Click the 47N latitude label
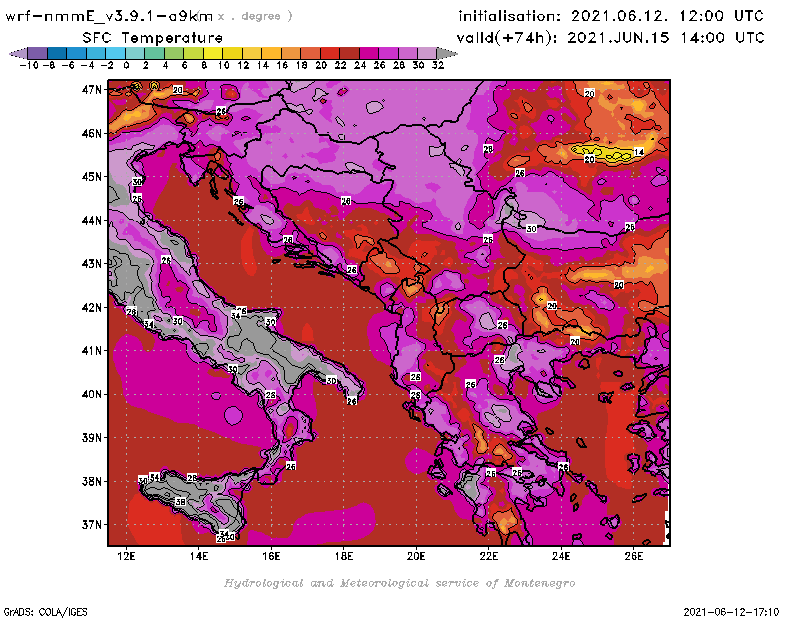Viewport: 800px width, 618px height. click(x=92, y=90)
